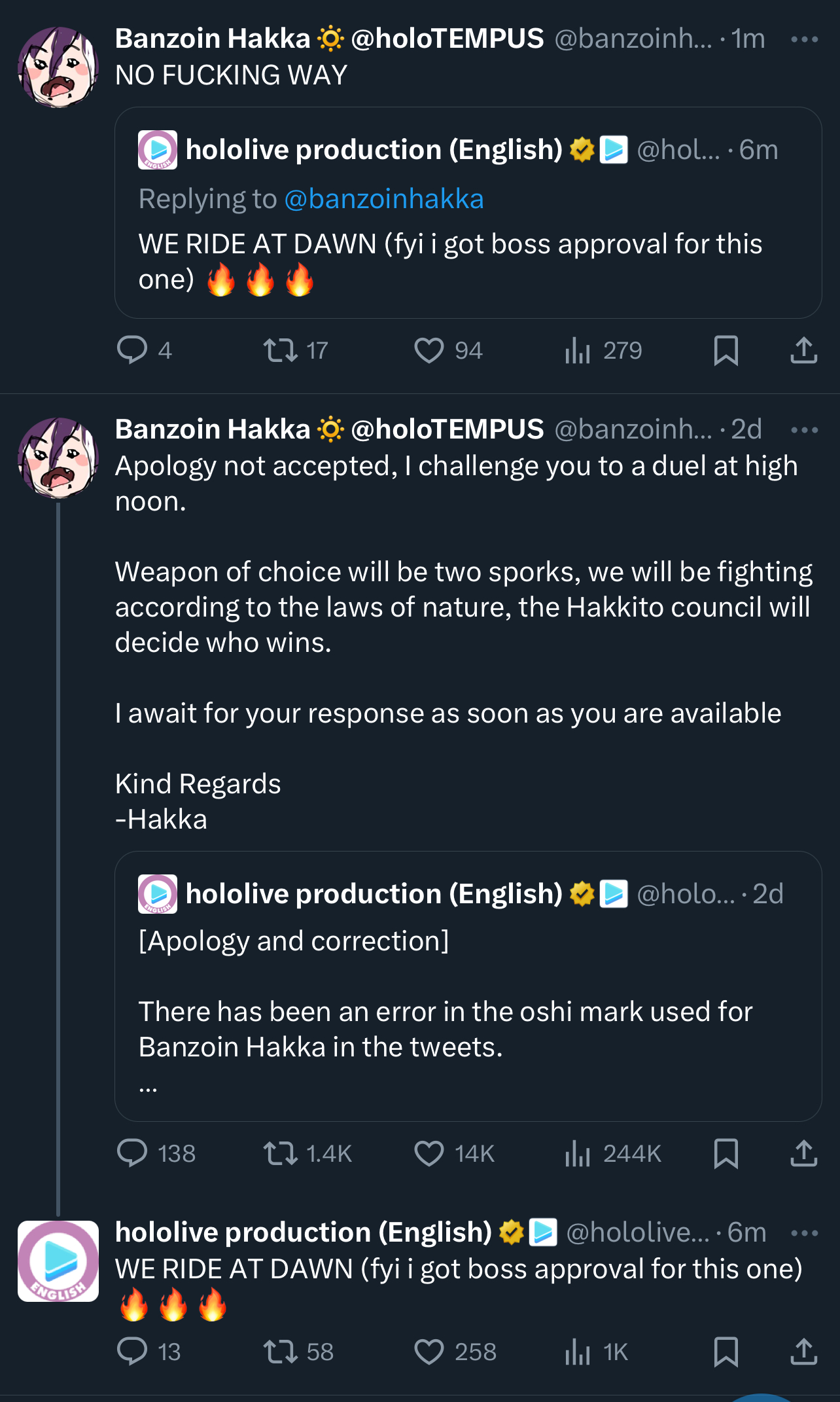Like Hakka's NO FUCKING WAY tweet
The width and height of the screenshot is (840, 1402).
click(x=429, y=350)
